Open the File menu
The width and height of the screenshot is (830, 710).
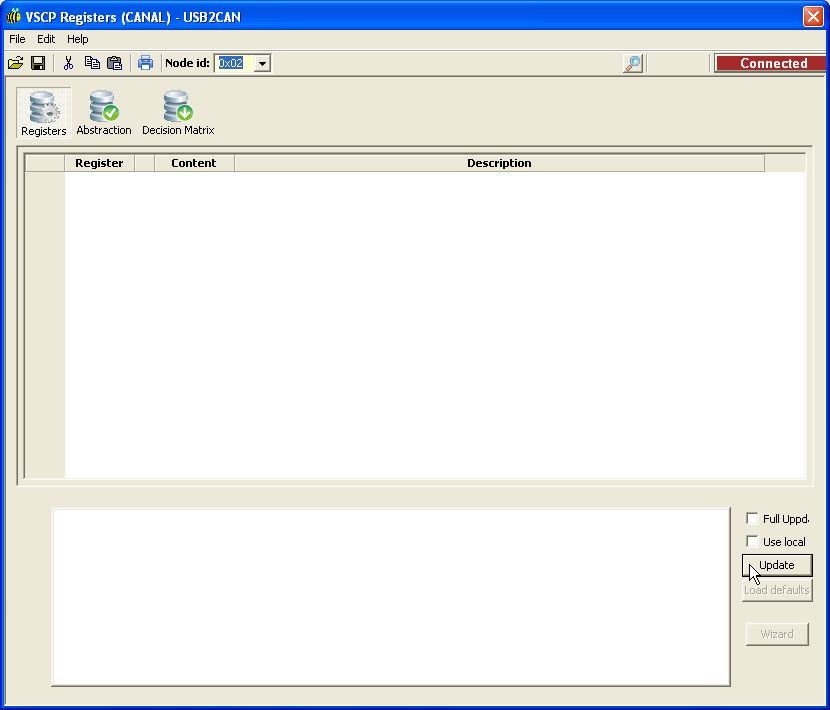coord(17,39)
